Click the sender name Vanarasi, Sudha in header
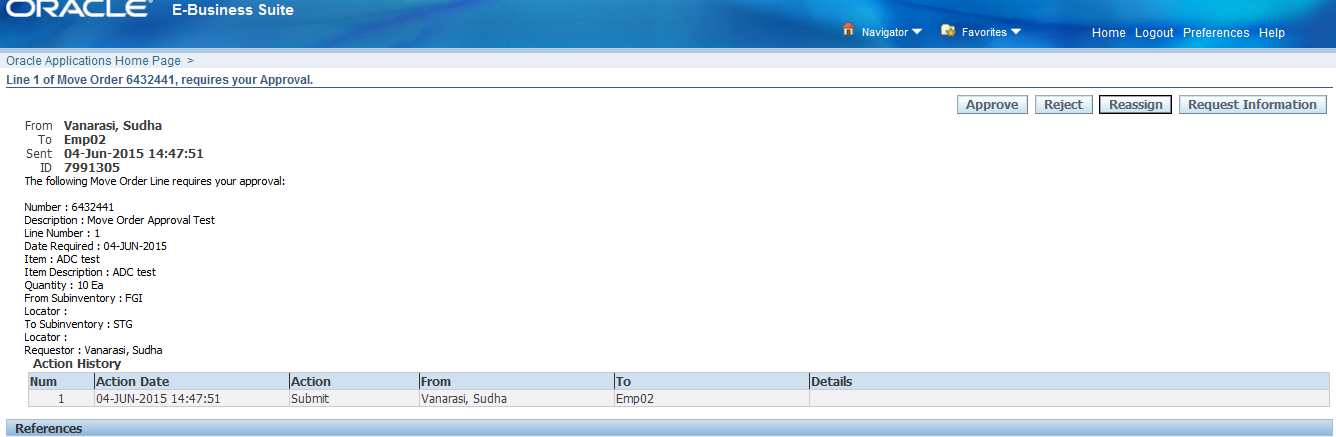Image resolution: width=1336 pixels, height=437 pixels. coord(113,126)
